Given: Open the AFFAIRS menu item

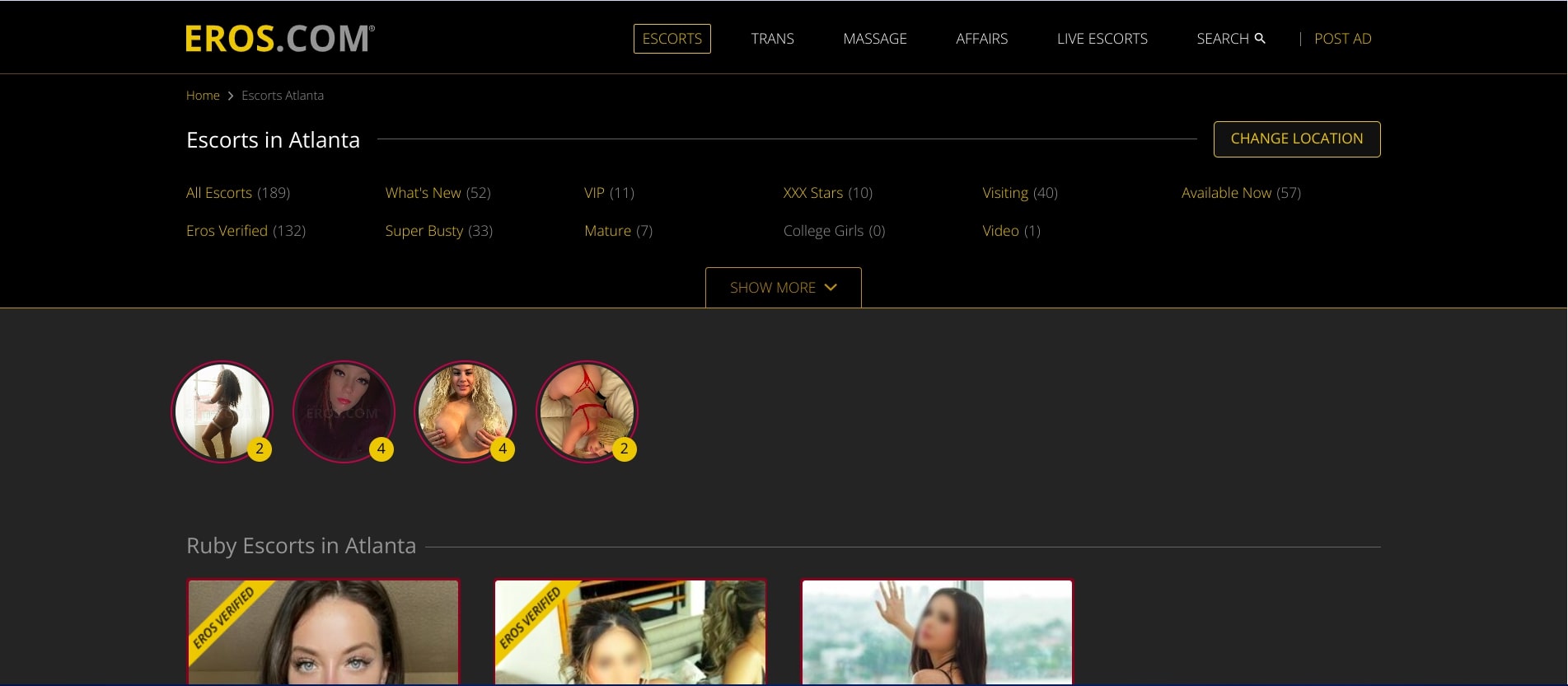Looking at the screenshot, I should pos(982,39).
